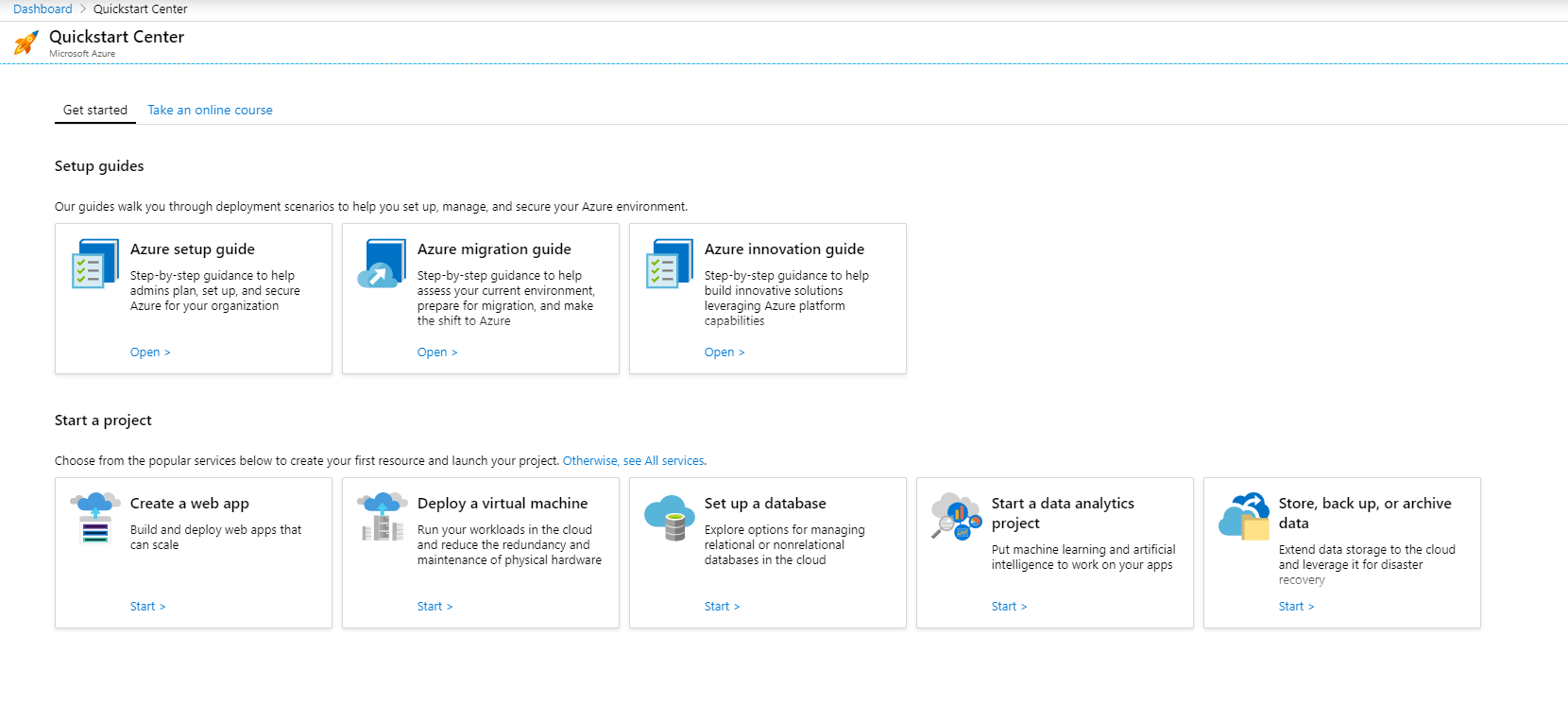Switch to the Get started tab
This screenshot has width=1568, height=704.
(95, 110)
